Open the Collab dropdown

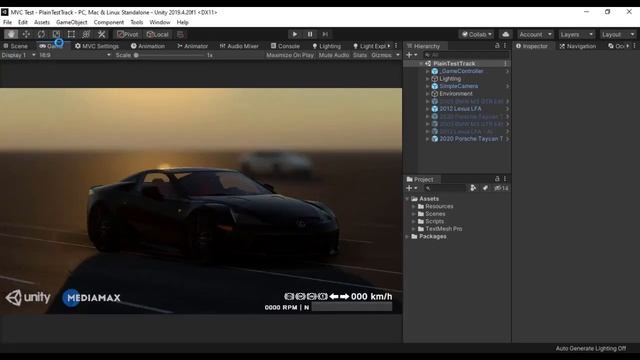[x=476, y=34]
